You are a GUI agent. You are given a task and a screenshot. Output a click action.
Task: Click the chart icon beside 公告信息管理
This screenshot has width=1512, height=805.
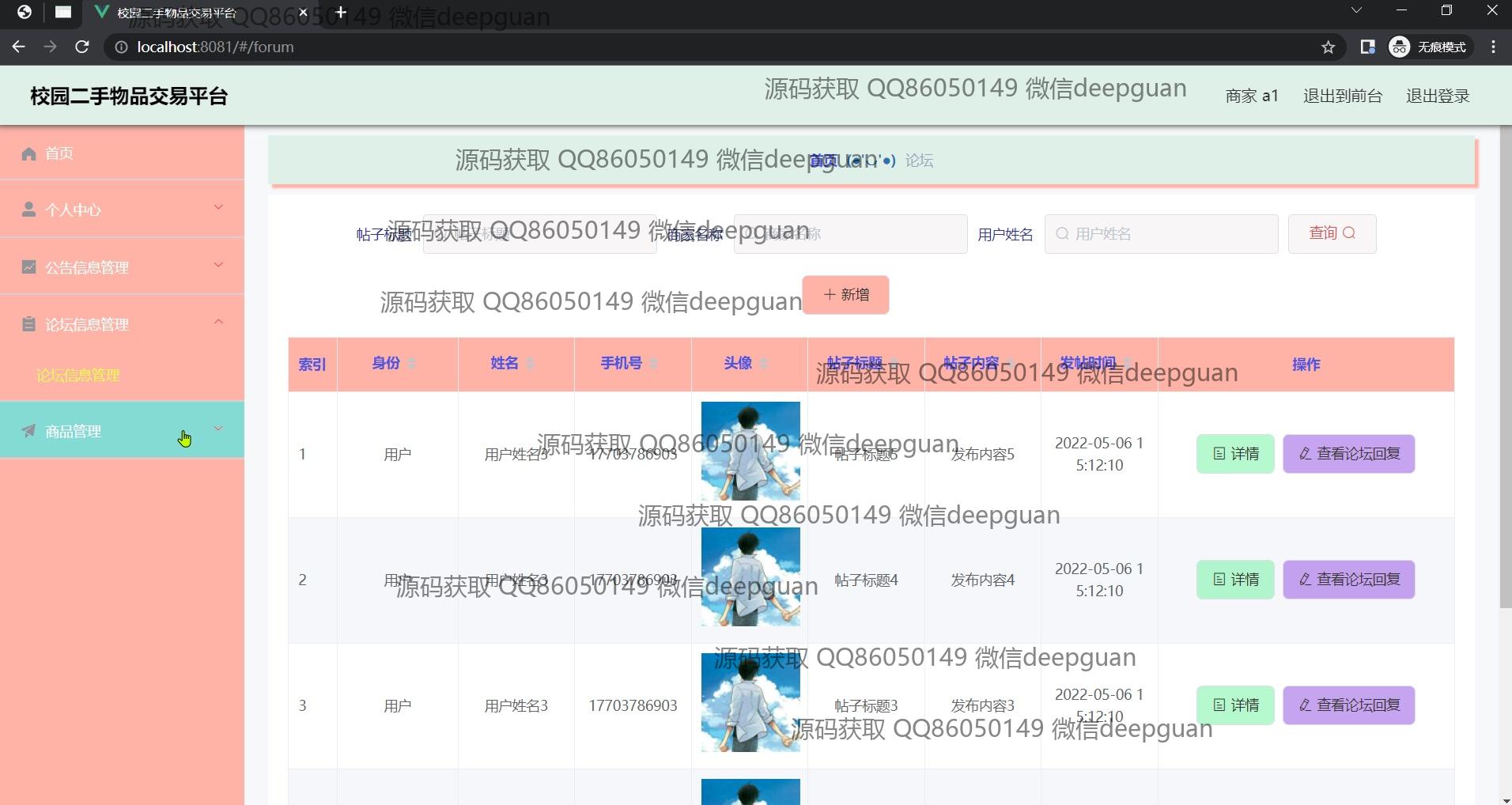click(x=28, y=267)
